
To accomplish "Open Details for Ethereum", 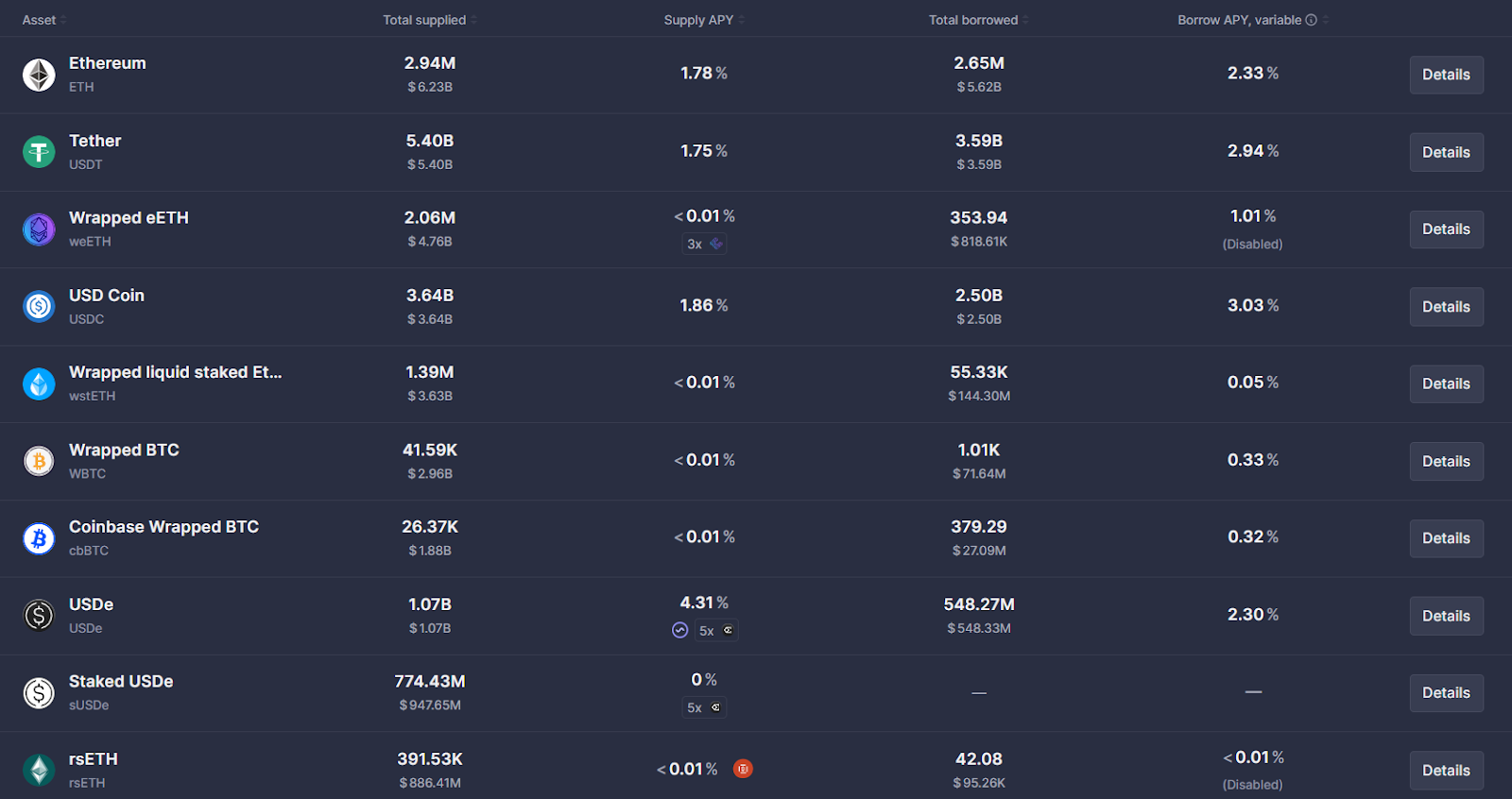I will (1446, 75).
